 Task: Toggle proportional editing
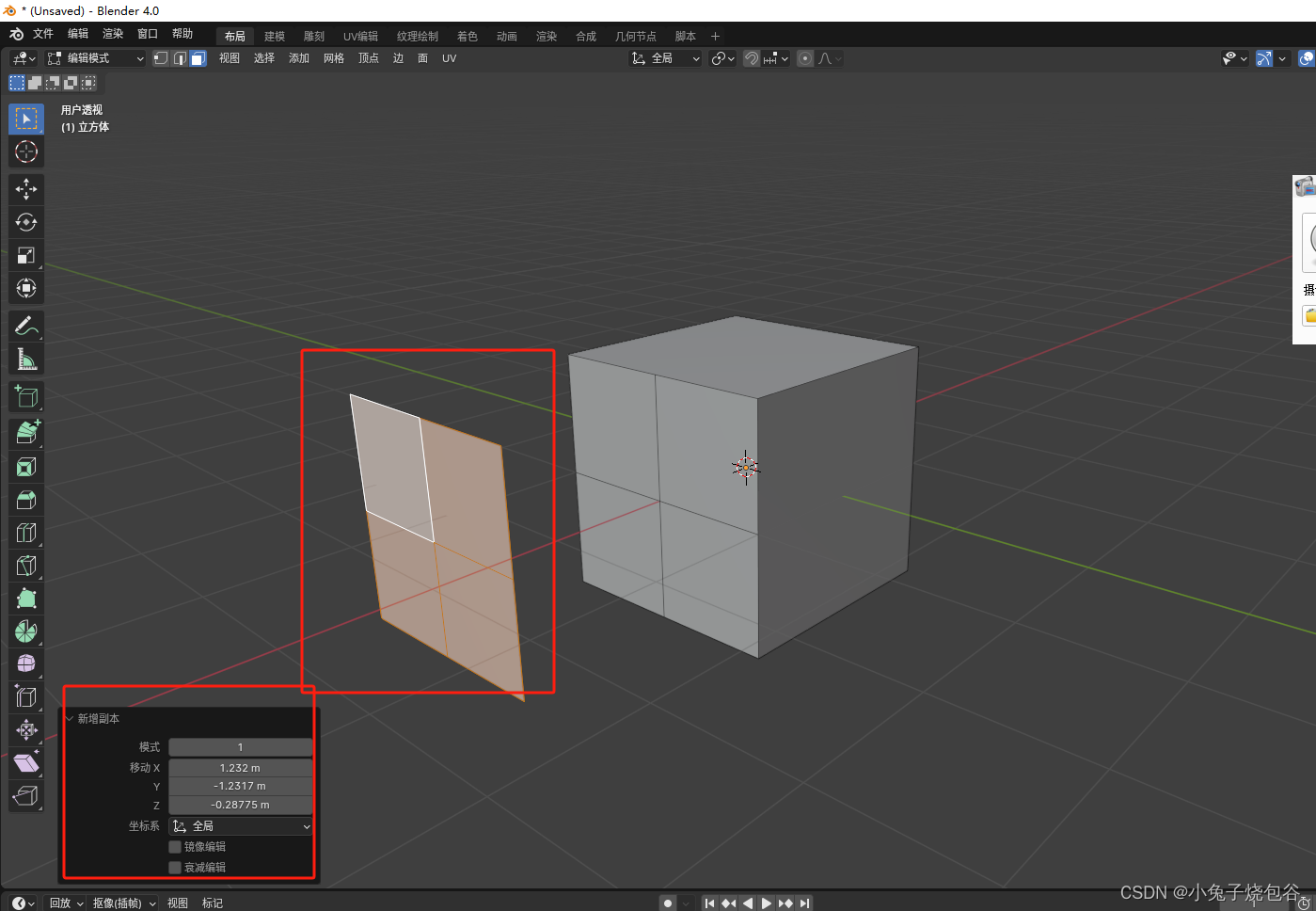pos(805,58)
